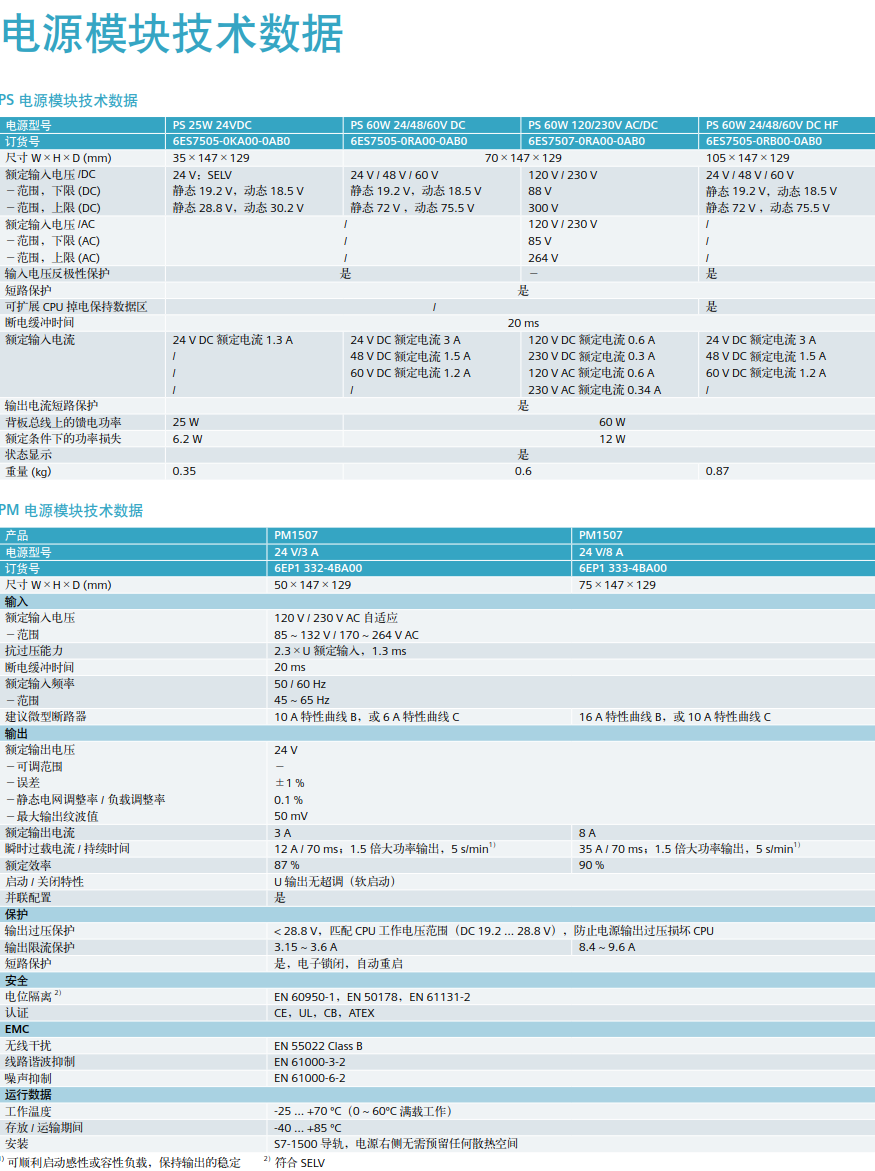Select "3.15 ~ 3.6 A" current limit value

pos(305,947)
